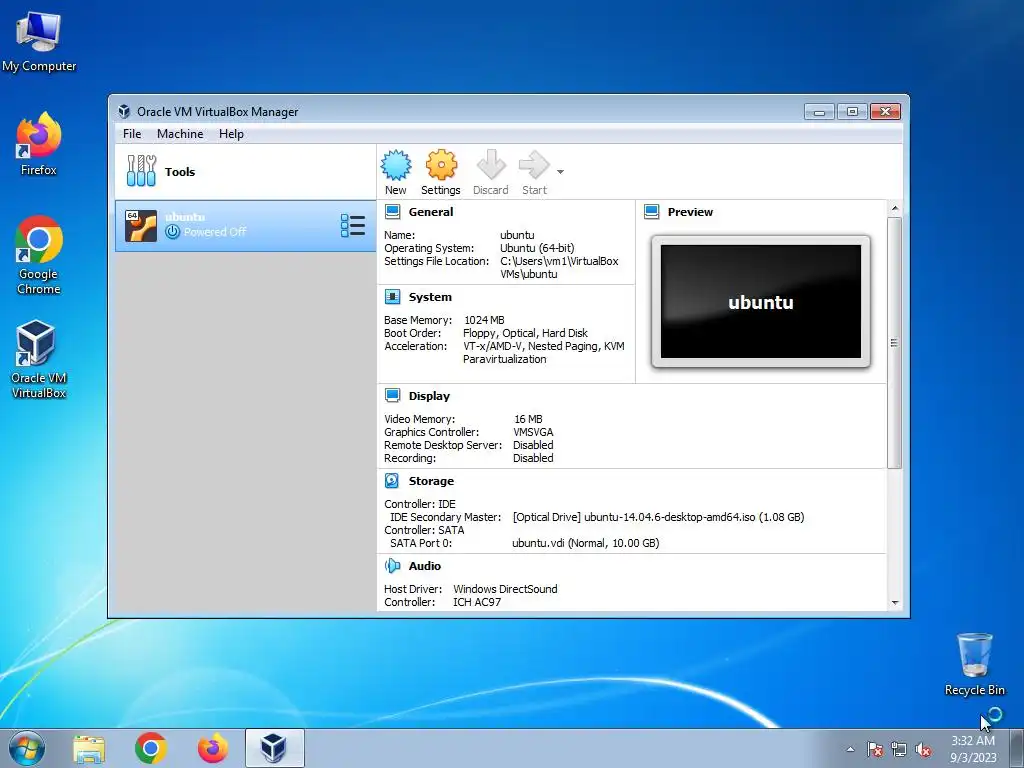Select the Firefox desktop shortcut

coord(39,144)
